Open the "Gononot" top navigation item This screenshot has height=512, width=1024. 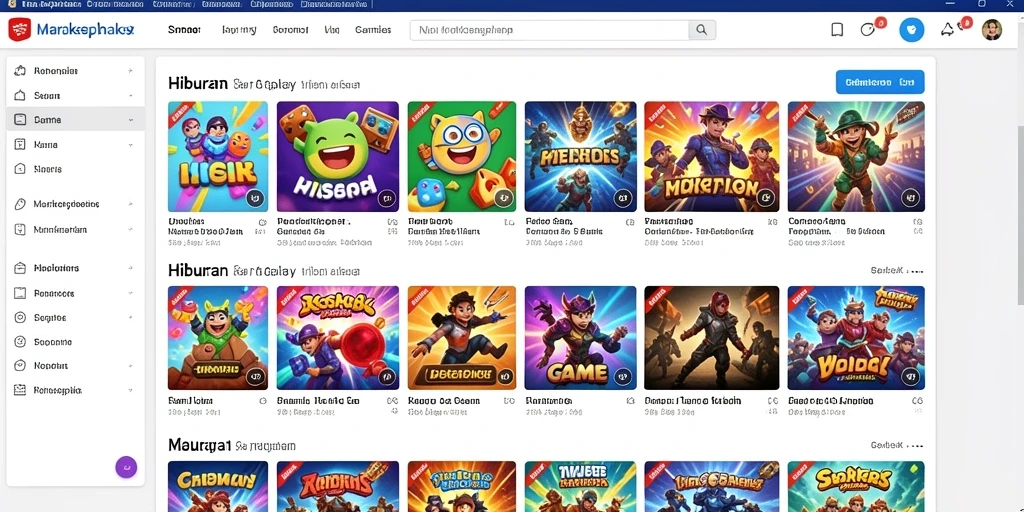point(291,30)
